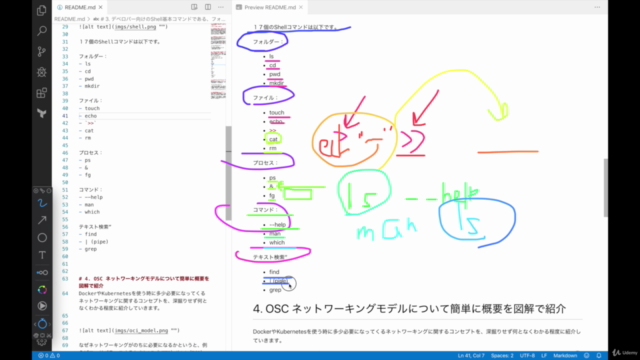Click '- man' text on line 53
Screen dimensions: 640x360
[86, 204]
